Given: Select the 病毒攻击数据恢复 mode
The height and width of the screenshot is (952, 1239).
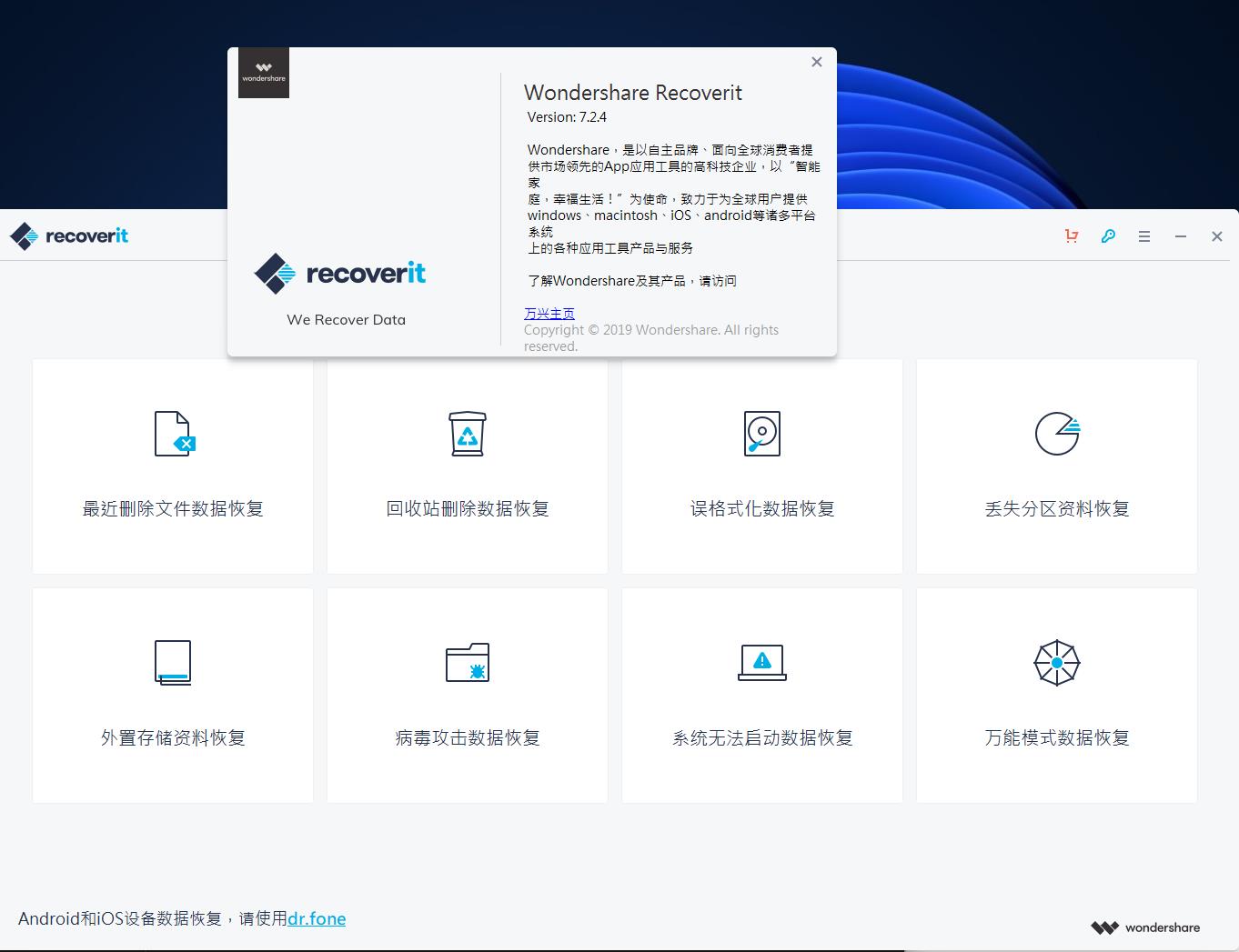Looking at the screenshot, I should click(467, 695).
